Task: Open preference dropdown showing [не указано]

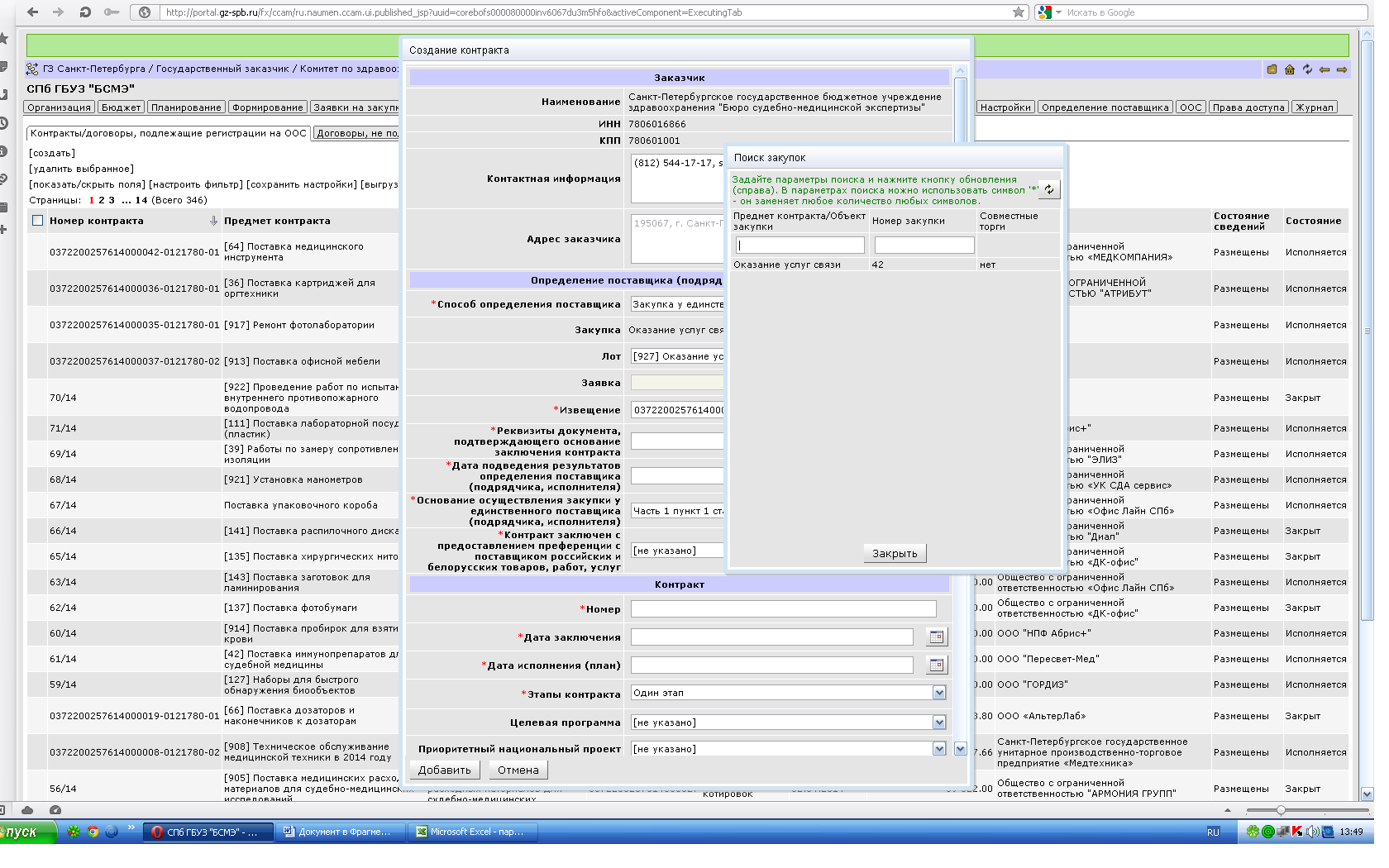Action: coord(677,551)
